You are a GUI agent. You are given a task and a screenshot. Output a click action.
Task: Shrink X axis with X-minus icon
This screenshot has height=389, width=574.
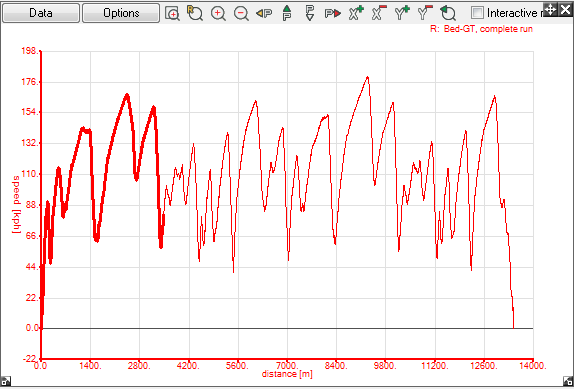[x=379, y=13]
